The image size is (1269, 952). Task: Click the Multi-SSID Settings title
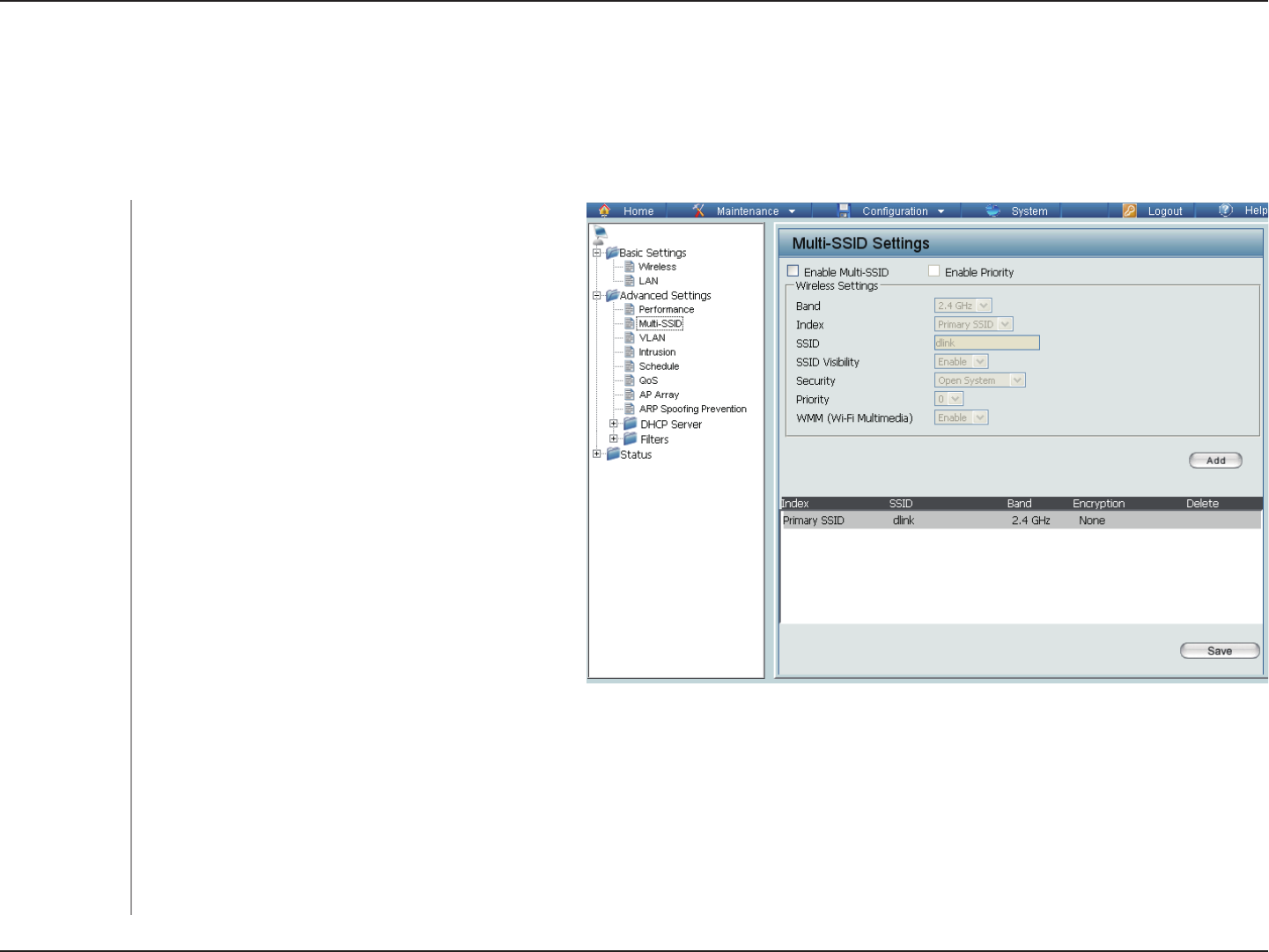click(860, 243)
